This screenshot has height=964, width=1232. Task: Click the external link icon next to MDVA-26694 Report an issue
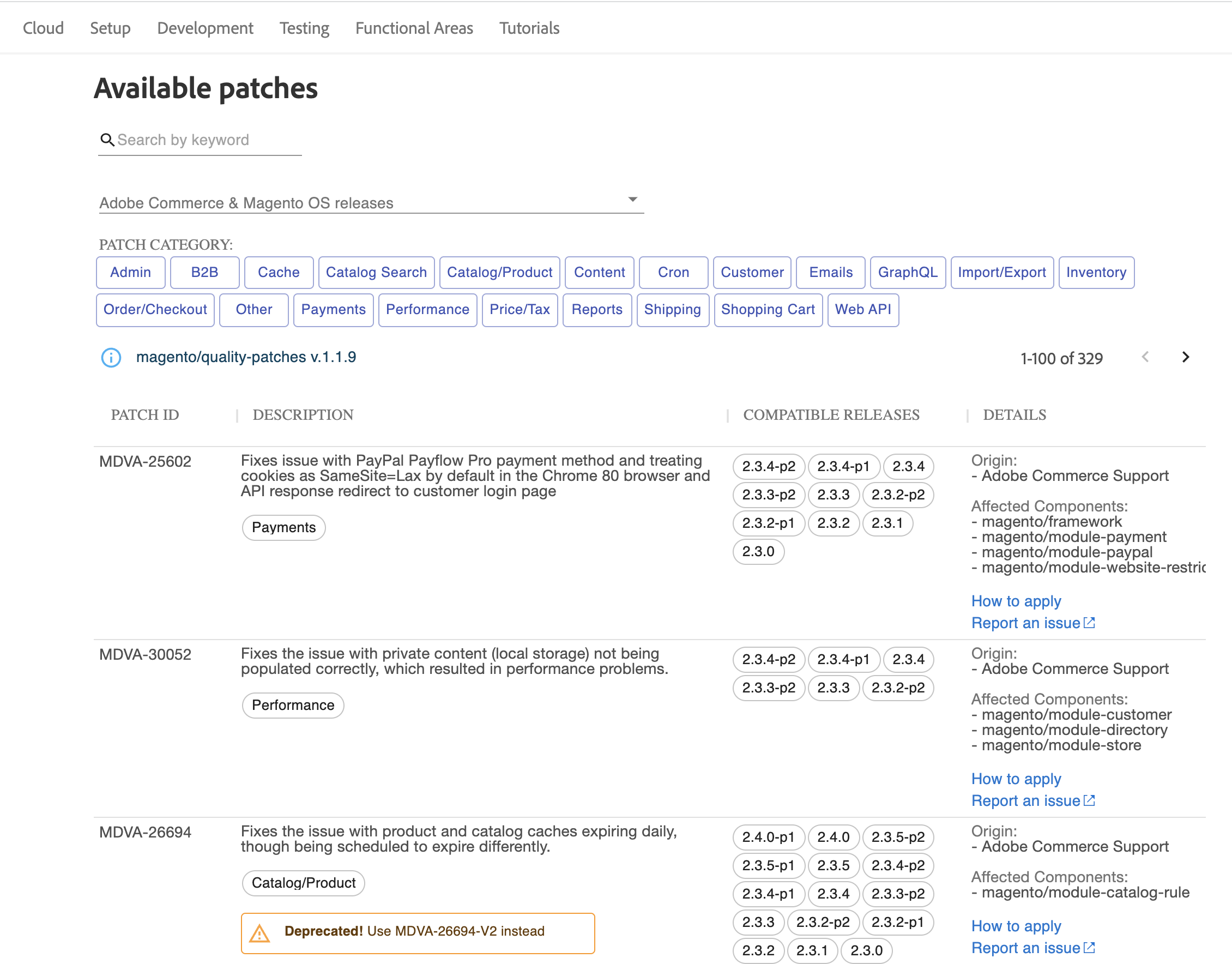tap(1090, 948)
